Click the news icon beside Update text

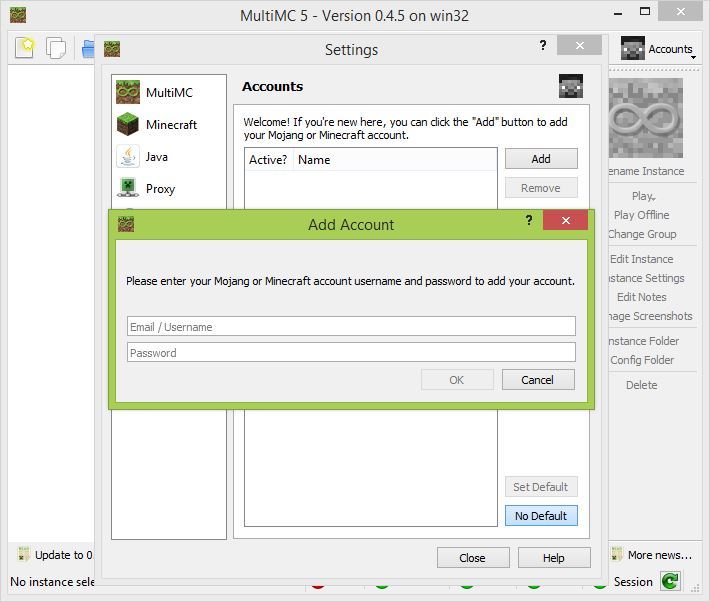(24, 554)
